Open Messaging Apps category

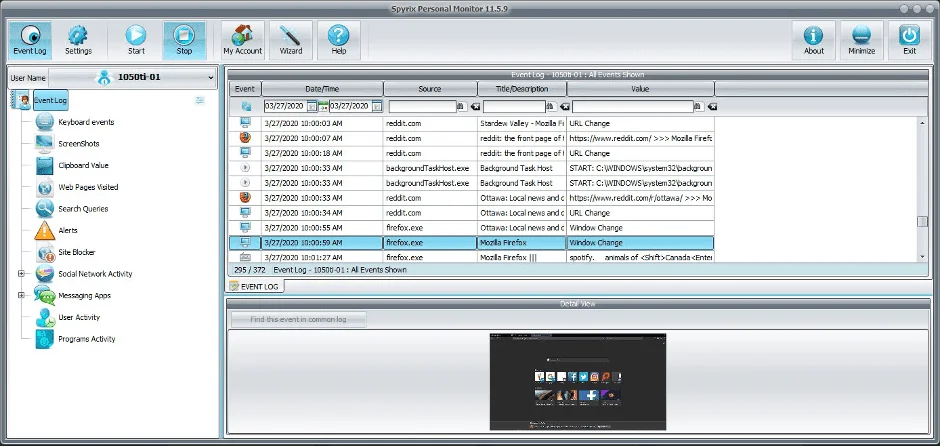coord(84,296)
